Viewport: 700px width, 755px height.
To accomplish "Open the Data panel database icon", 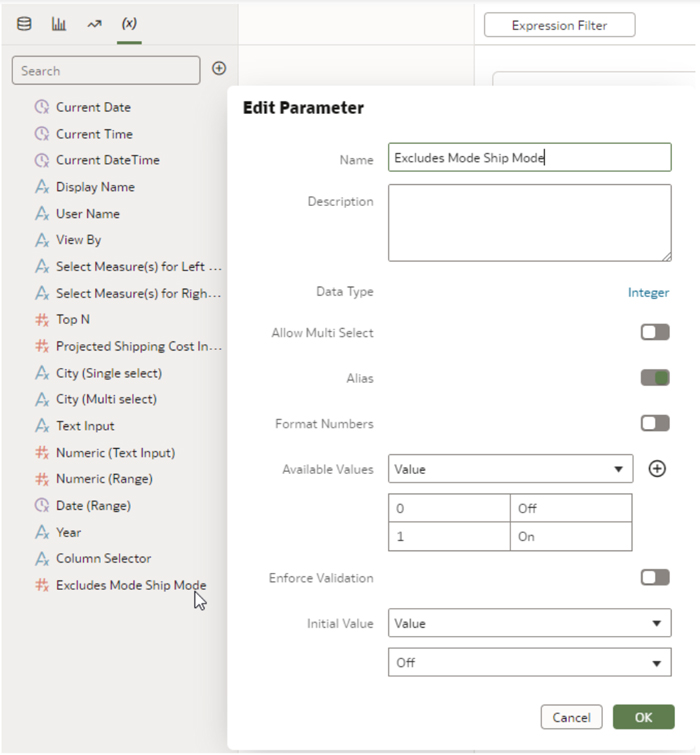I will click(x=24, y=23).
